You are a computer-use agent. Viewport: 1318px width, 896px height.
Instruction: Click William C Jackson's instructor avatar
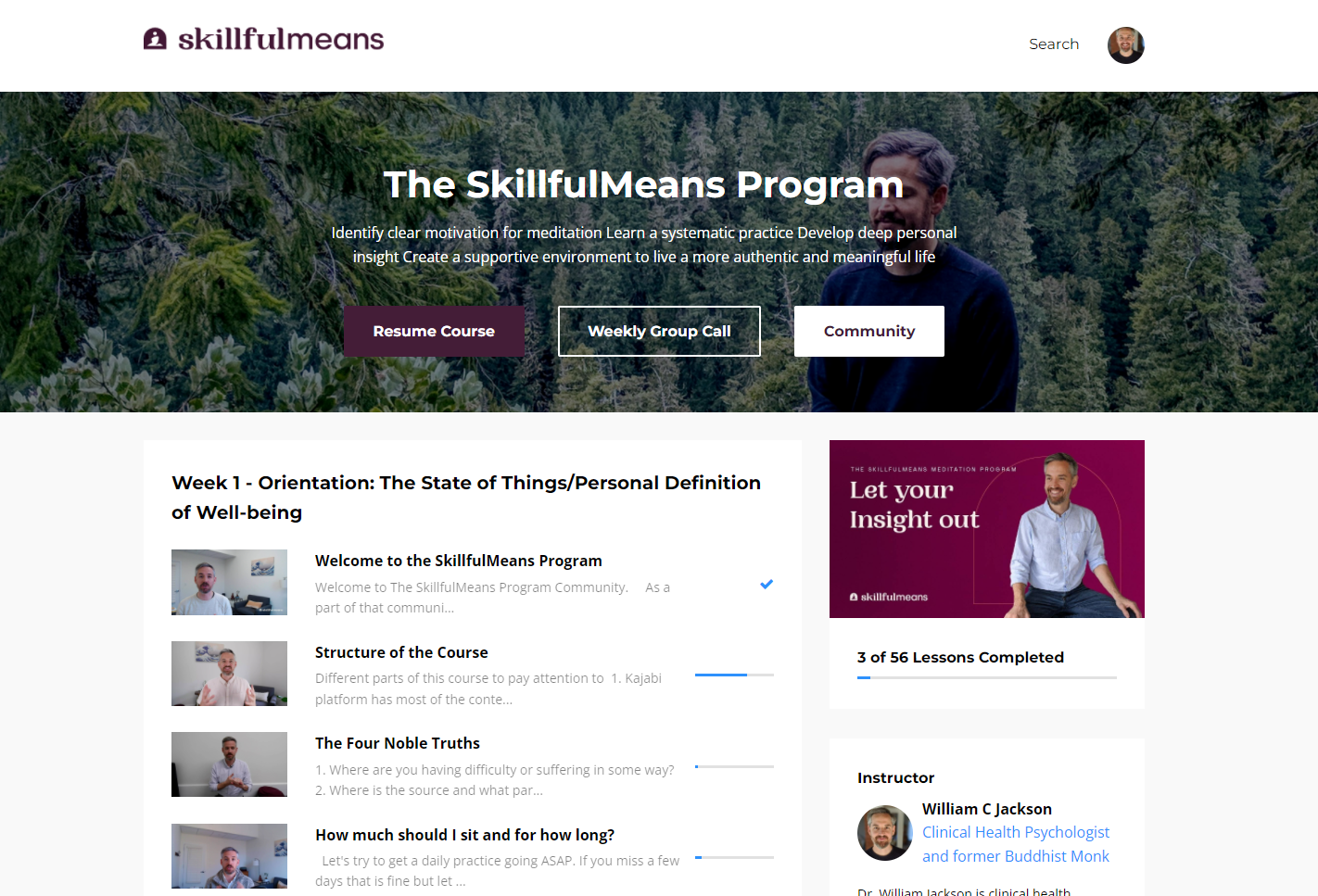click(x=885, y=833)
